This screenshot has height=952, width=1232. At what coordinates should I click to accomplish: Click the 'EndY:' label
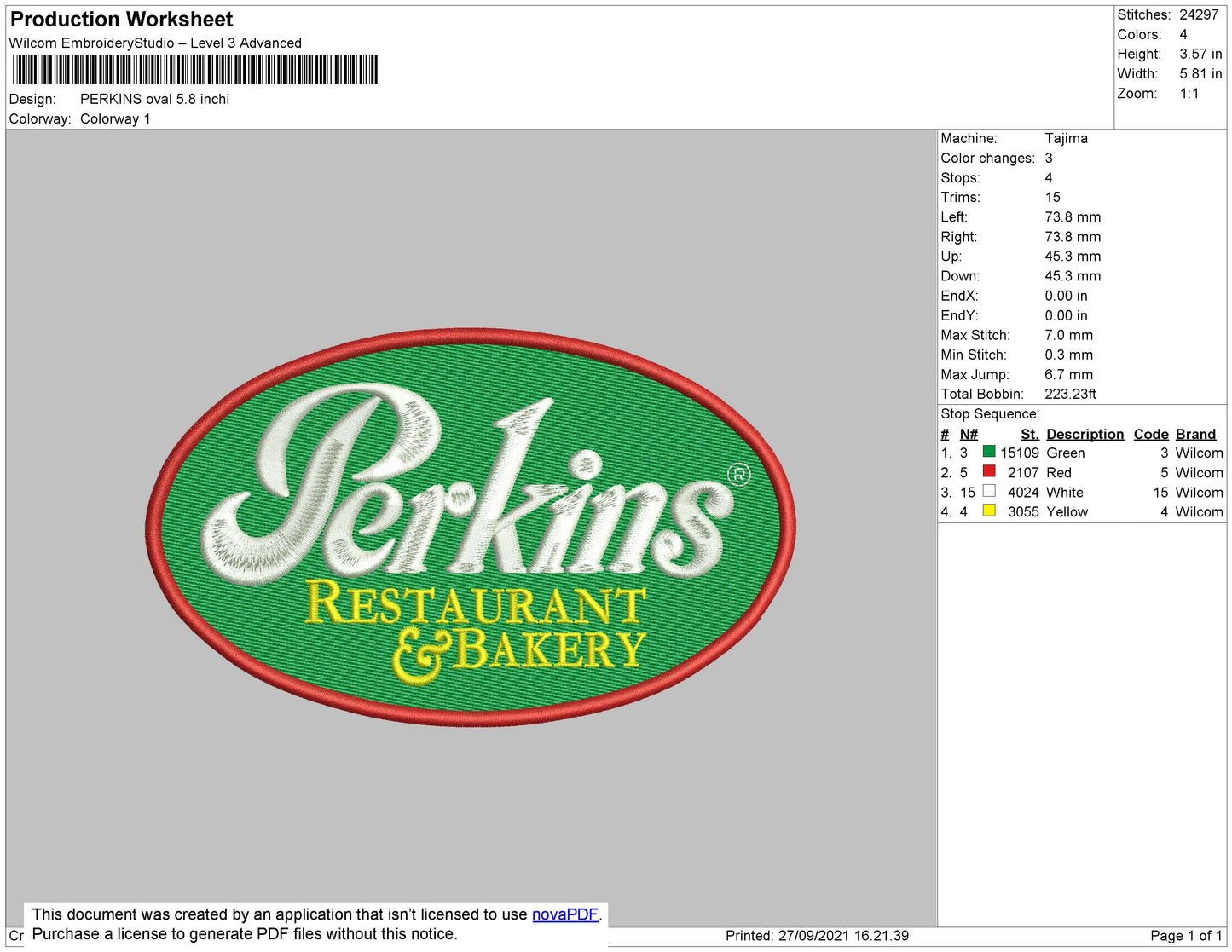click(x=959, y=315)
